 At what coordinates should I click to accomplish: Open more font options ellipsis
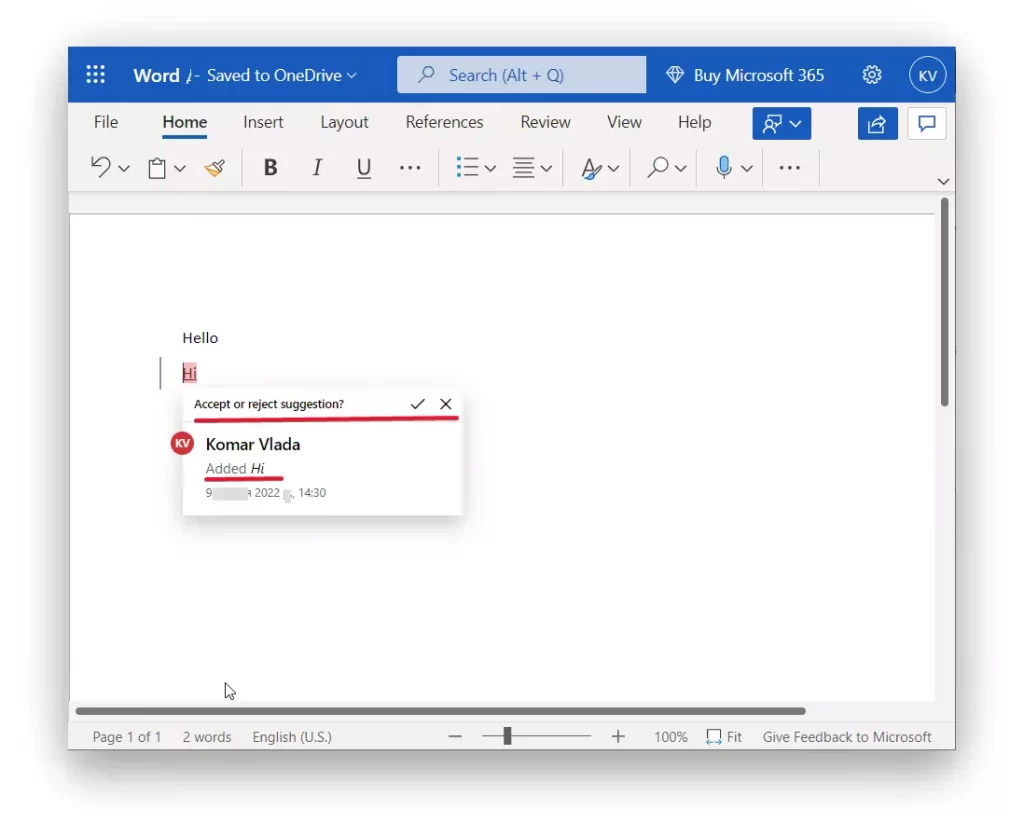[410, 168]
